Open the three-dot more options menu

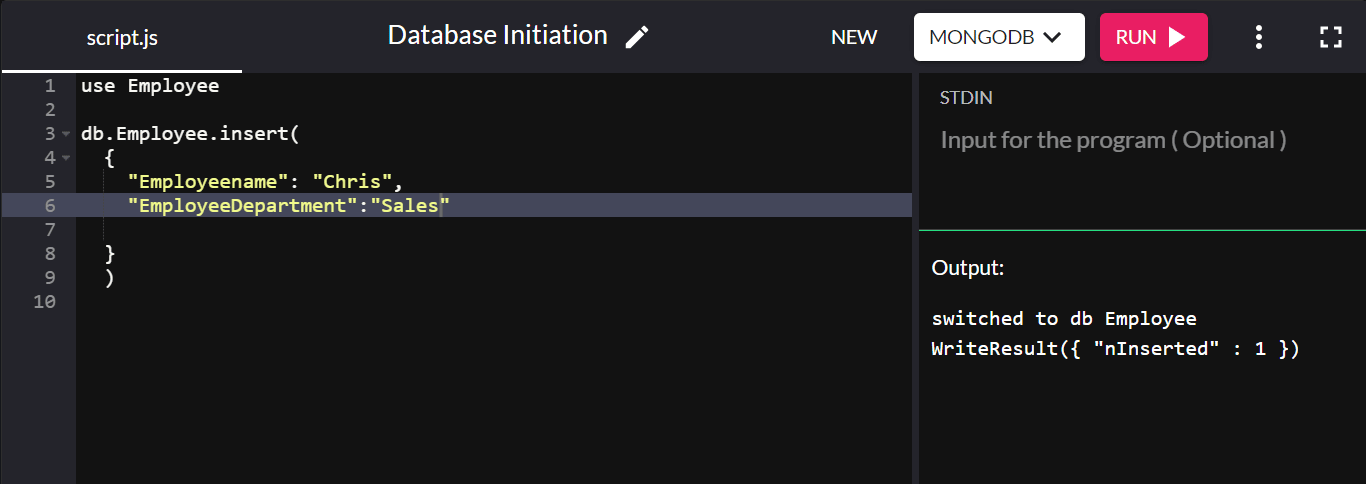pyautogui.click(x=1259, y=37)
